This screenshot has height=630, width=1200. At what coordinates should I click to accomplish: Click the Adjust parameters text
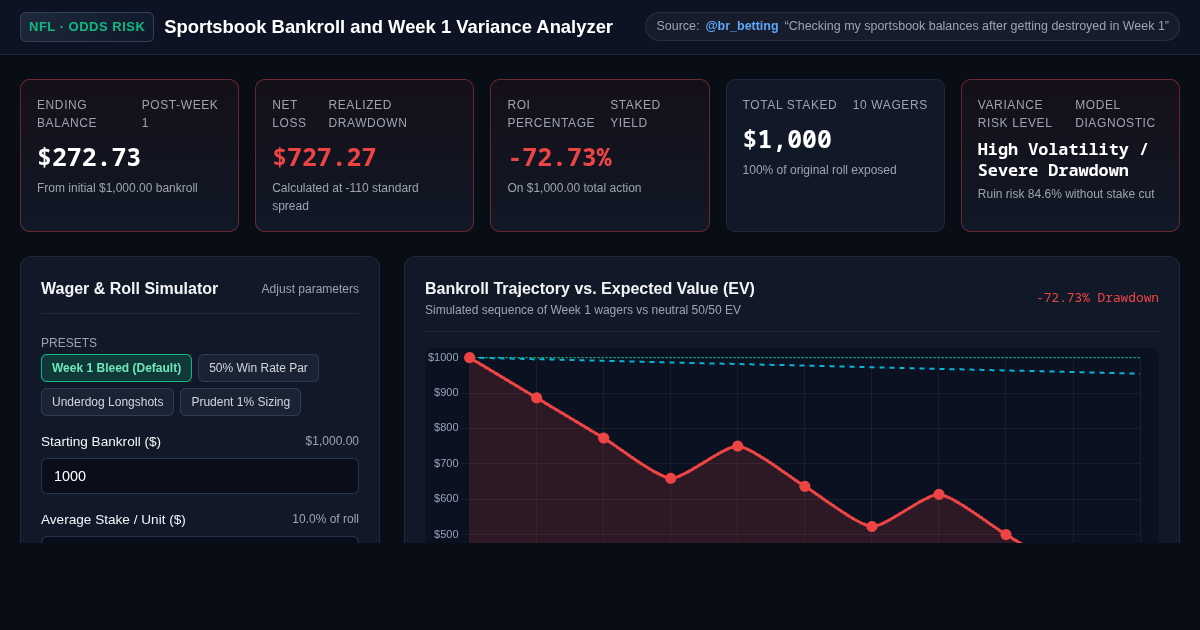pyautogui.click(x=310, y=289)
